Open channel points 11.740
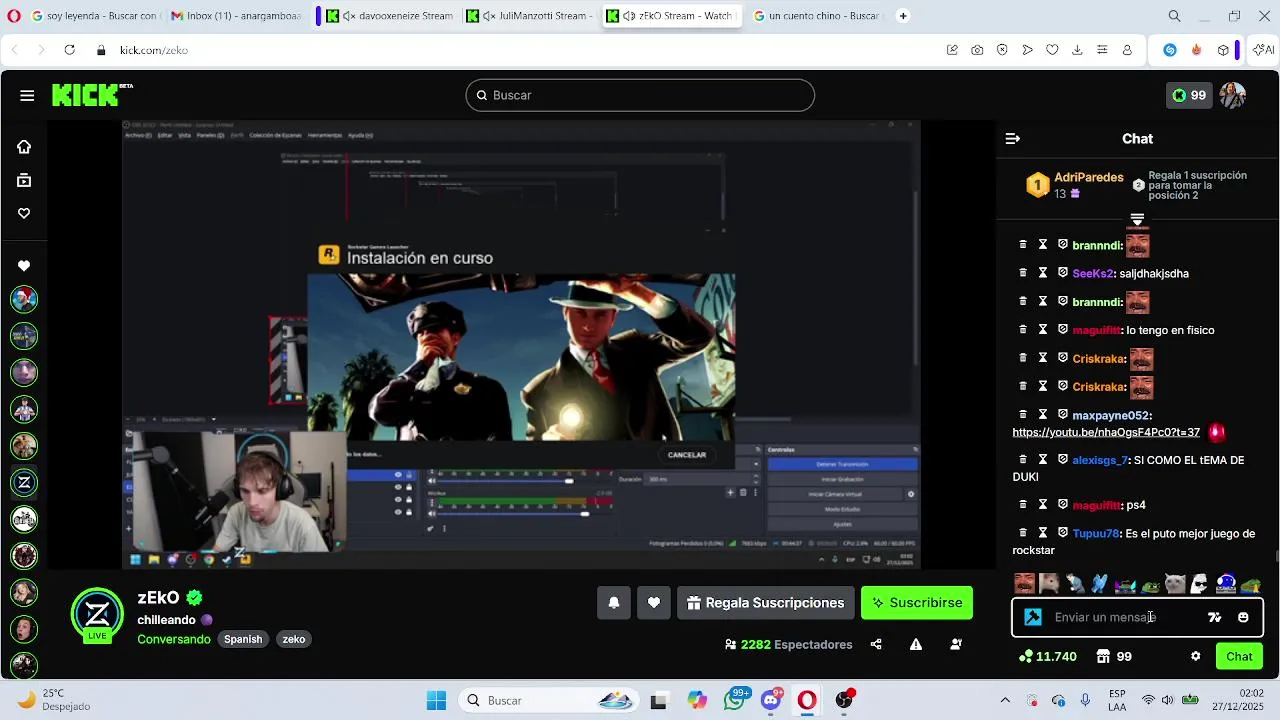This screenshot has height=720, width=1280. (1047, 657)
